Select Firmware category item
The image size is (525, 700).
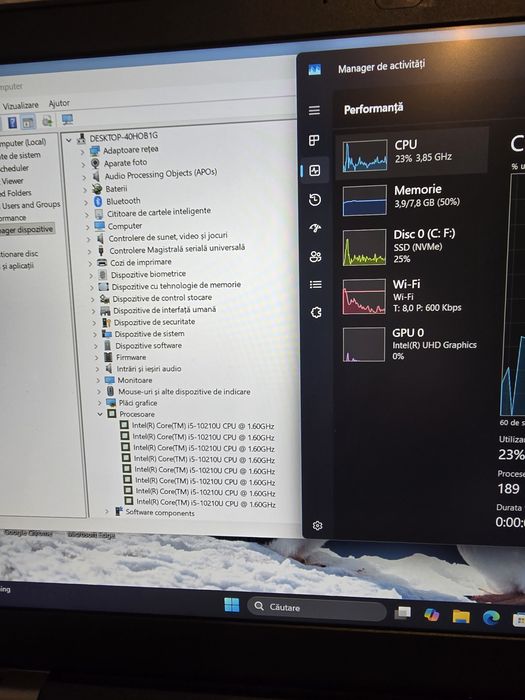tap(131, 357)
